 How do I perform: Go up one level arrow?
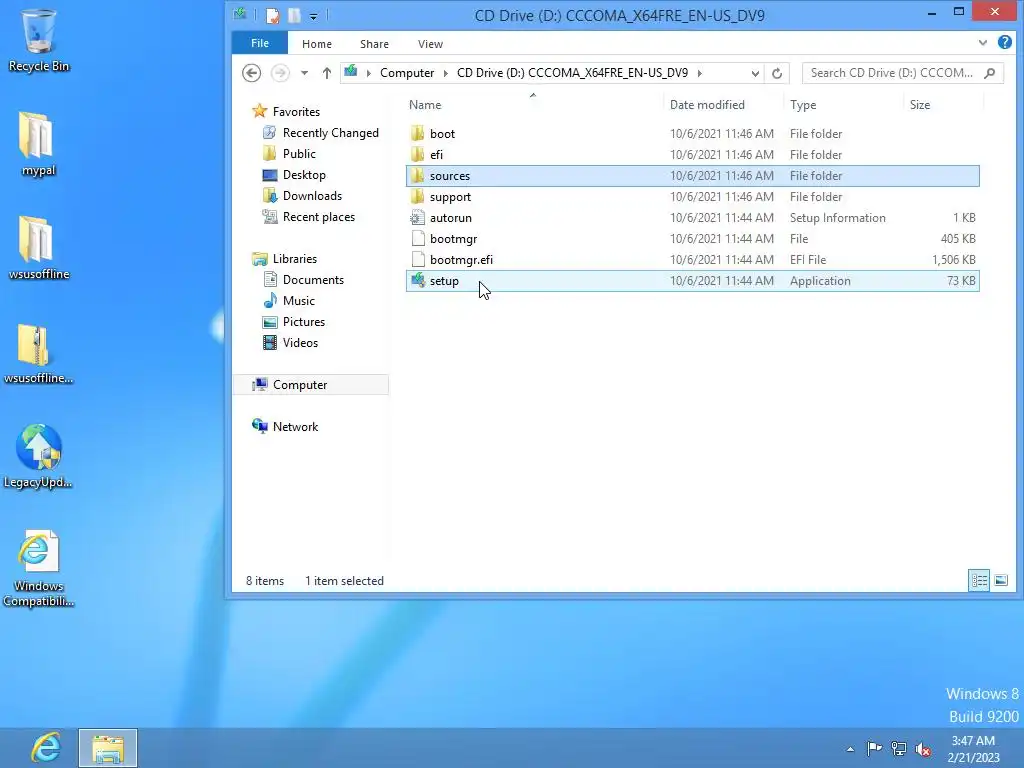(327, 73)
